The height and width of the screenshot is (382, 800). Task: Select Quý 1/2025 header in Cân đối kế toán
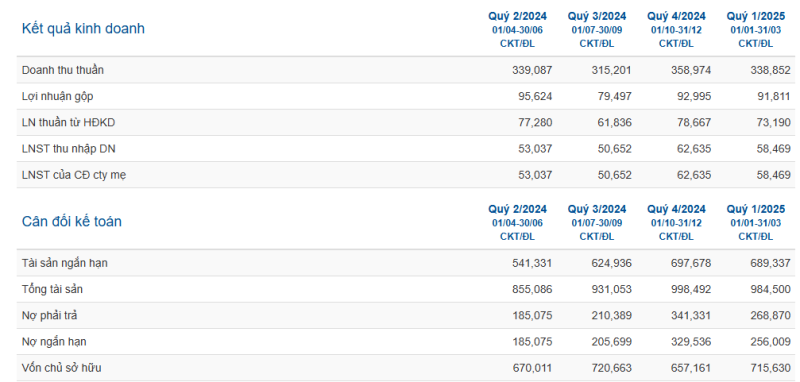tap(756, 209)
